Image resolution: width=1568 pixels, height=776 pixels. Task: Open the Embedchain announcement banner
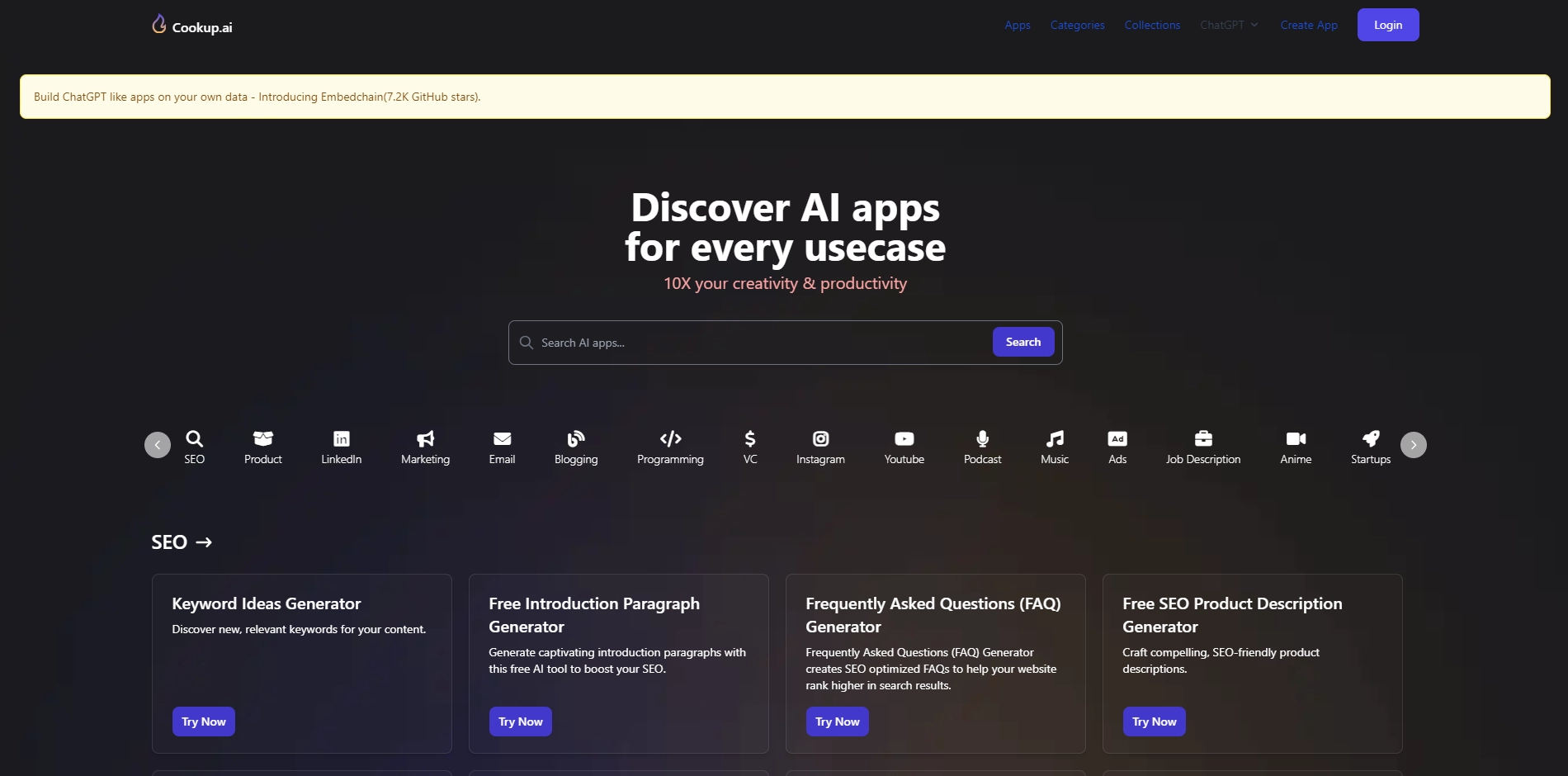tap(257, 97)
